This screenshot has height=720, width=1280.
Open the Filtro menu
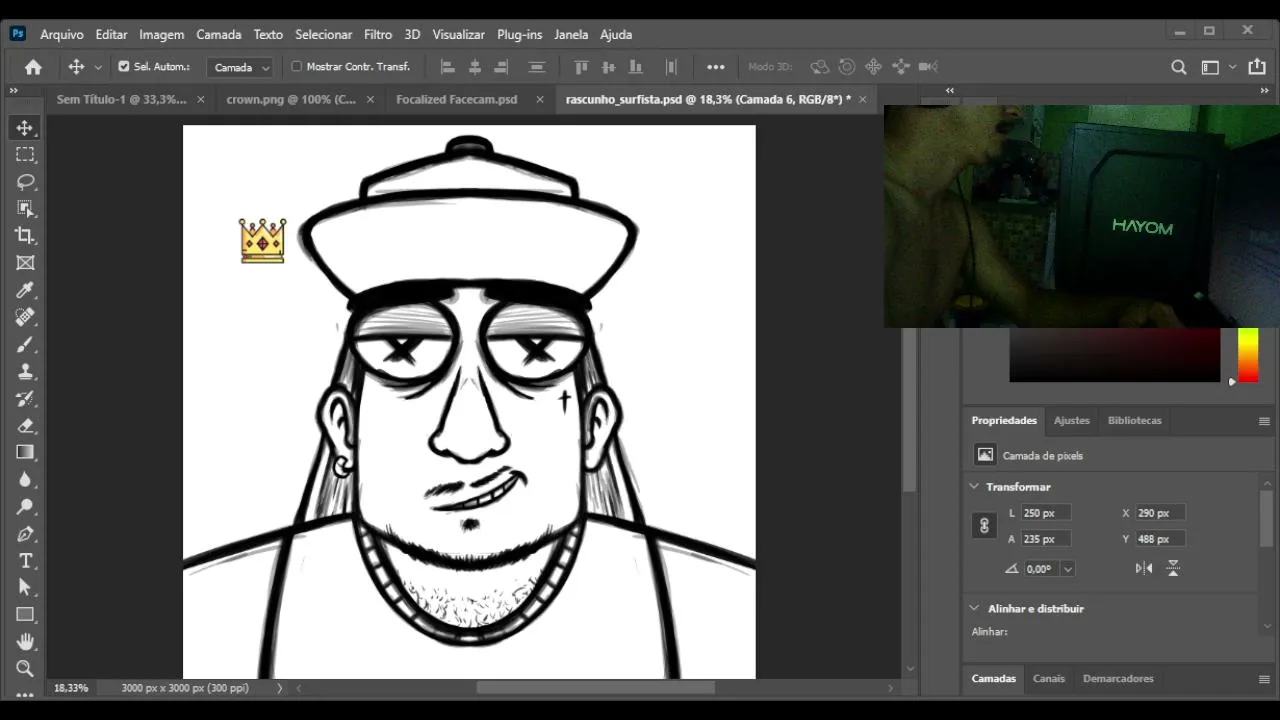(x=378, y=34)
